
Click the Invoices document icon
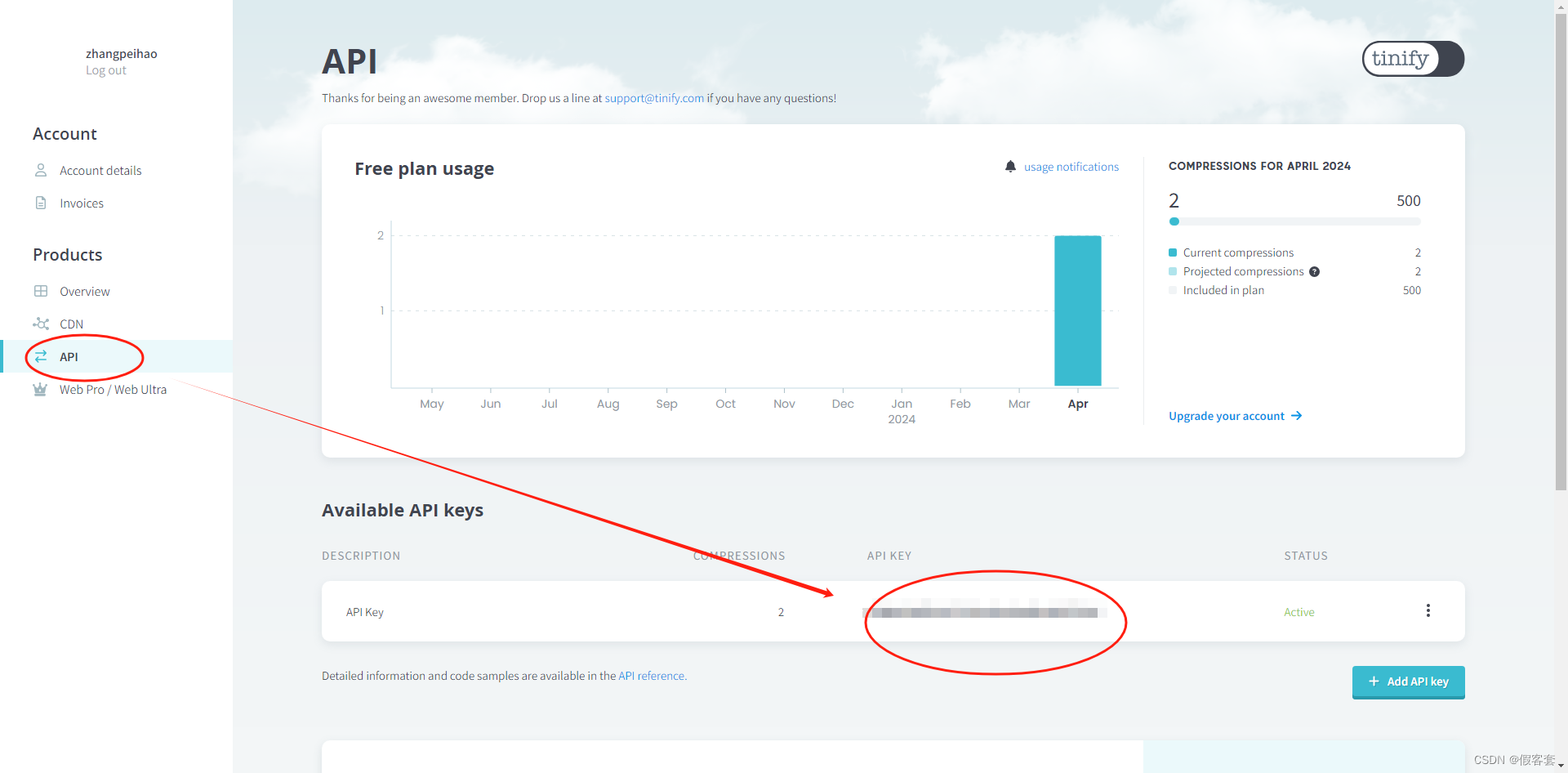pos(41,203)
